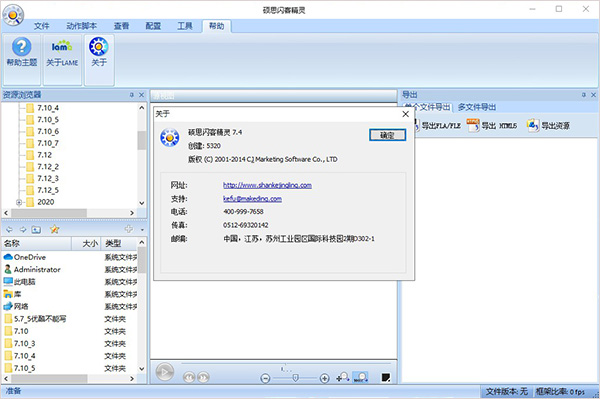Click the 100% actual size zoom icon
The image size is (600, 399).
[x=360, y=378]
